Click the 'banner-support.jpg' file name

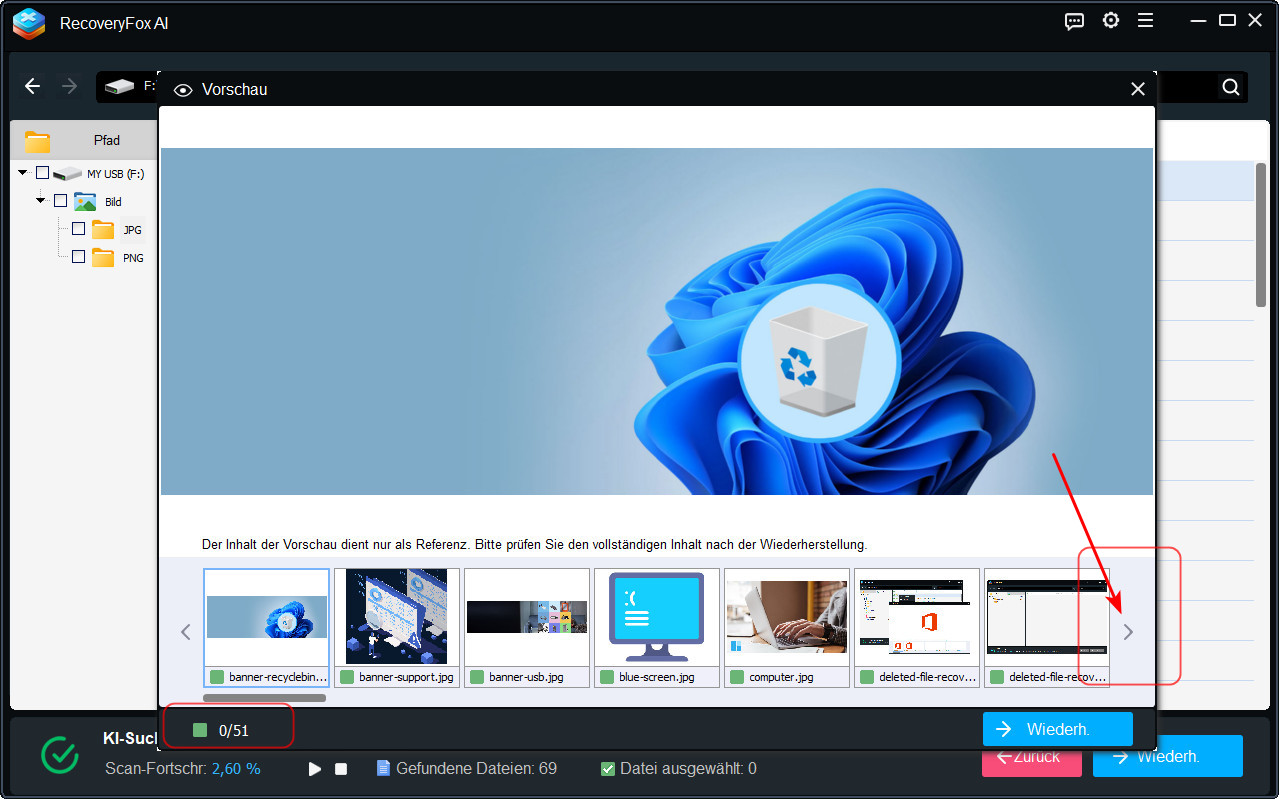[x=406, y=677]
